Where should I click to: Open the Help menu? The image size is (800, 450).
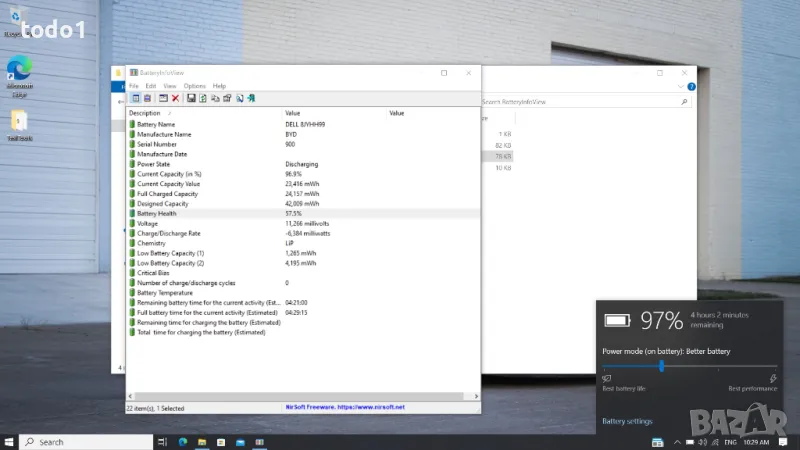219,86
